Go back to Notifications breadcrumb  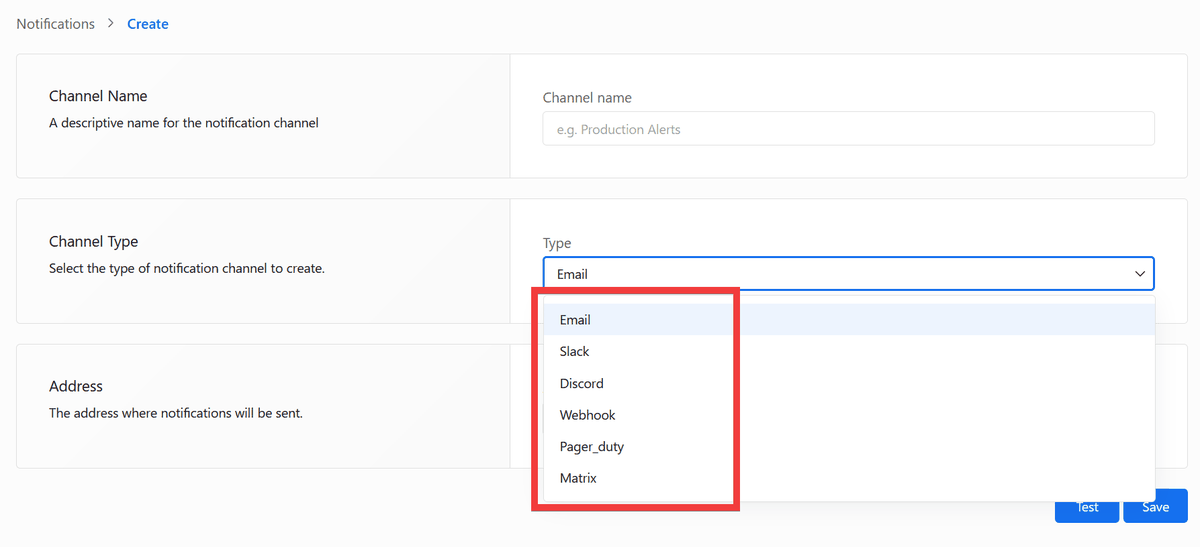coord(55,24)
